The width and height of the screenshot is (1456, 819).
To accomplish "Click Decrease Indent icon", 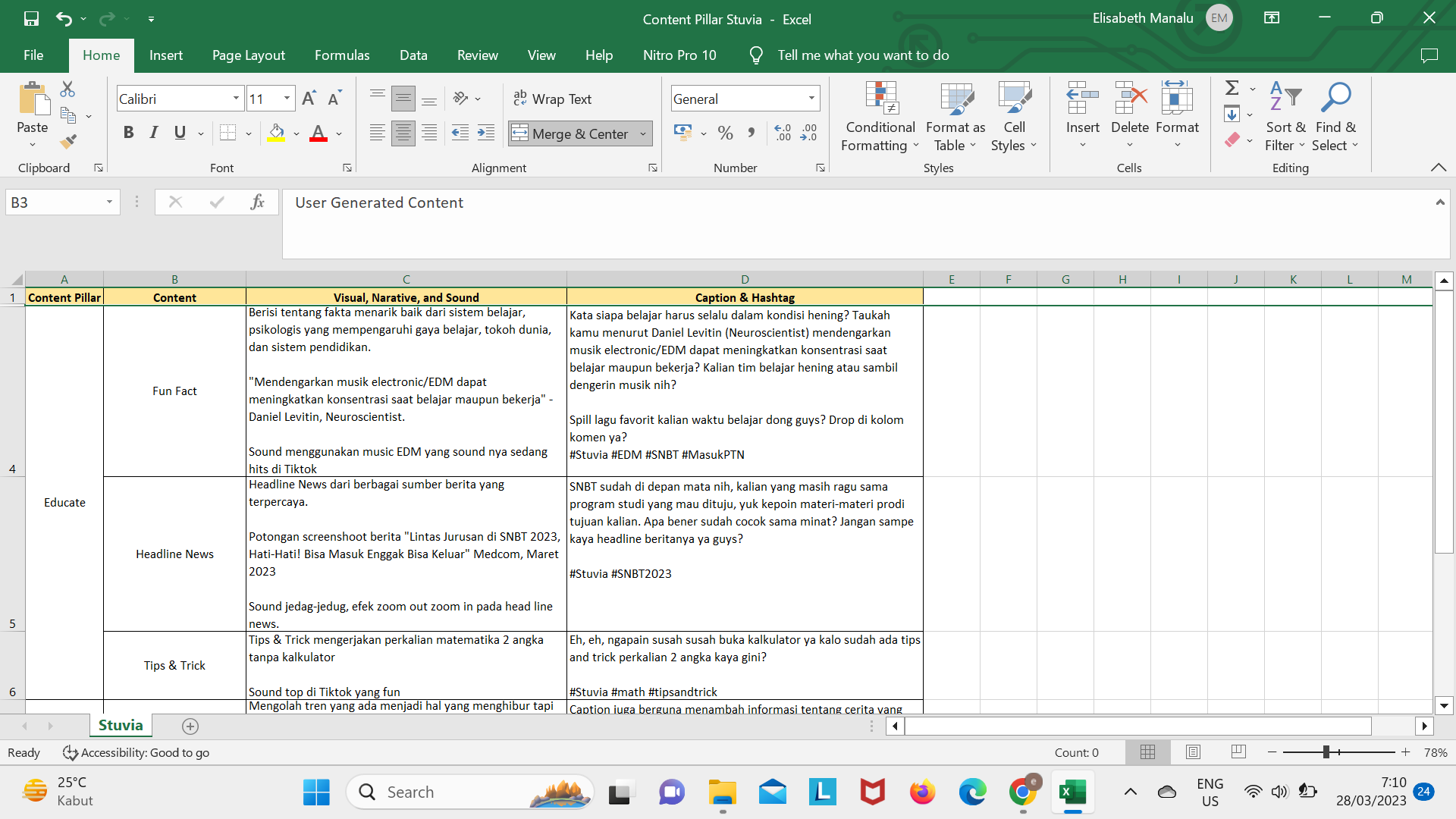I will pyautogui.click(x=460, y=133).
